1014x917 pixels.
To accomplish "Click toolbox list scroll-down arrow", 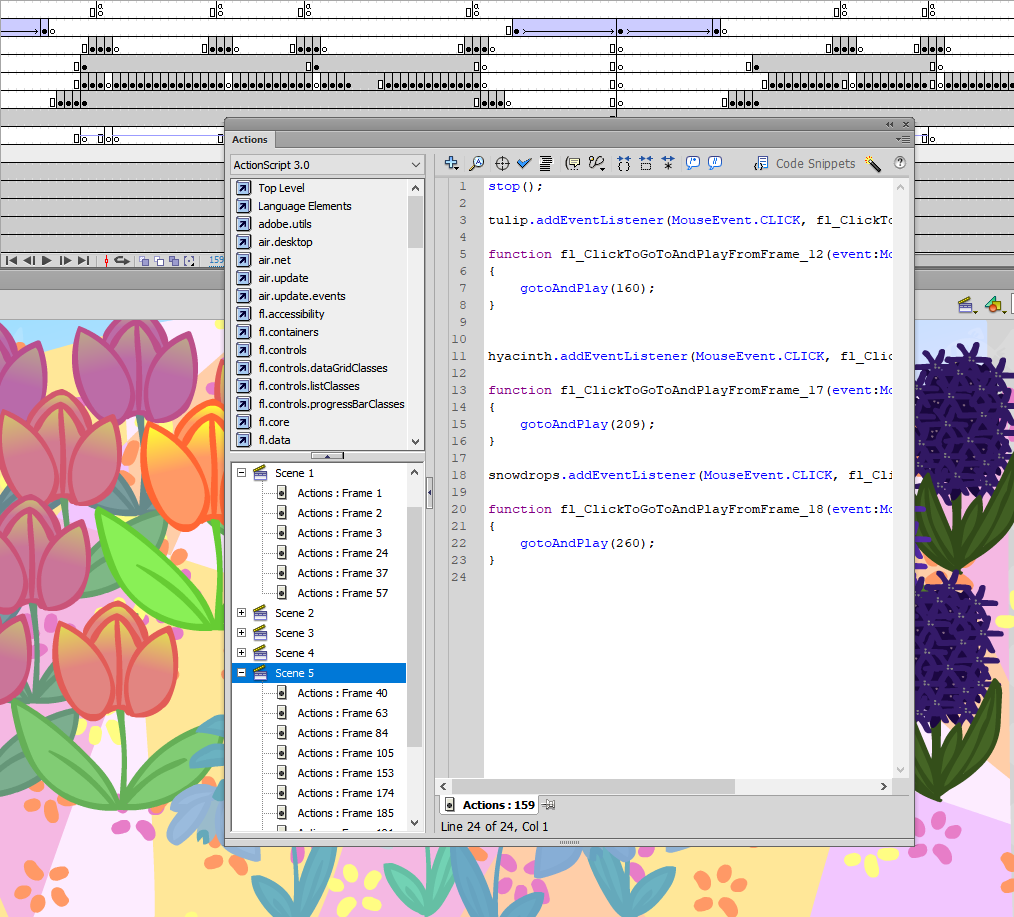I will (415, 442).
